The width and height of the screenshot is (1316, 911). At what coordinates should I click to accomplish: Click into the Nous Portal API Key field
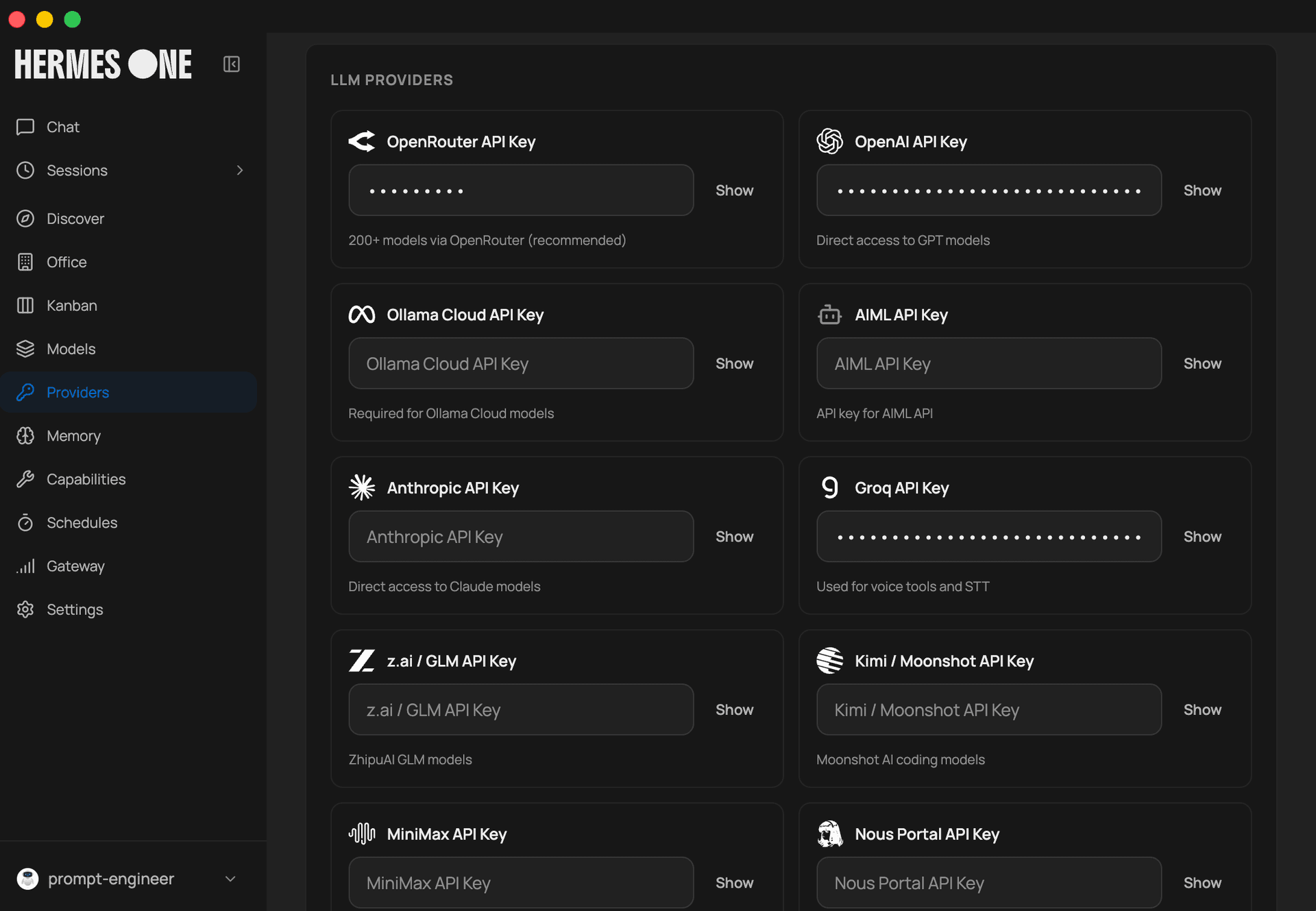(989, 882)
